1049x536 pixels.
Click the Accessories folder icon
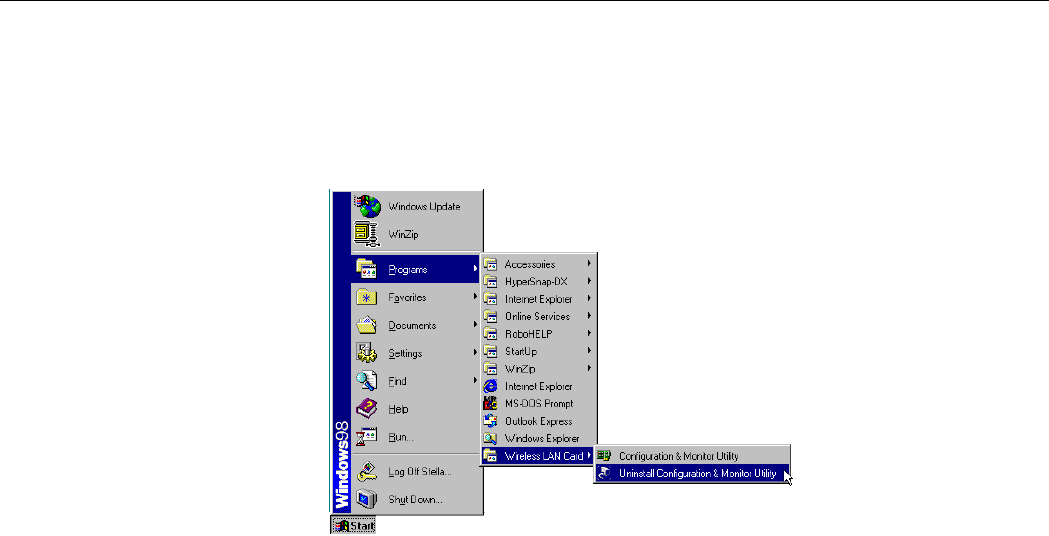tap(491, 264)
